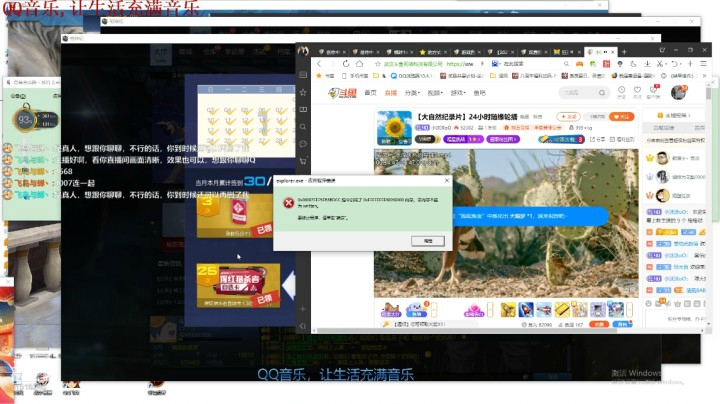Viewport: 720px width, 404px height.
Task: Bookmark the page with the address bar star
Action: click(x=378, y=64)
